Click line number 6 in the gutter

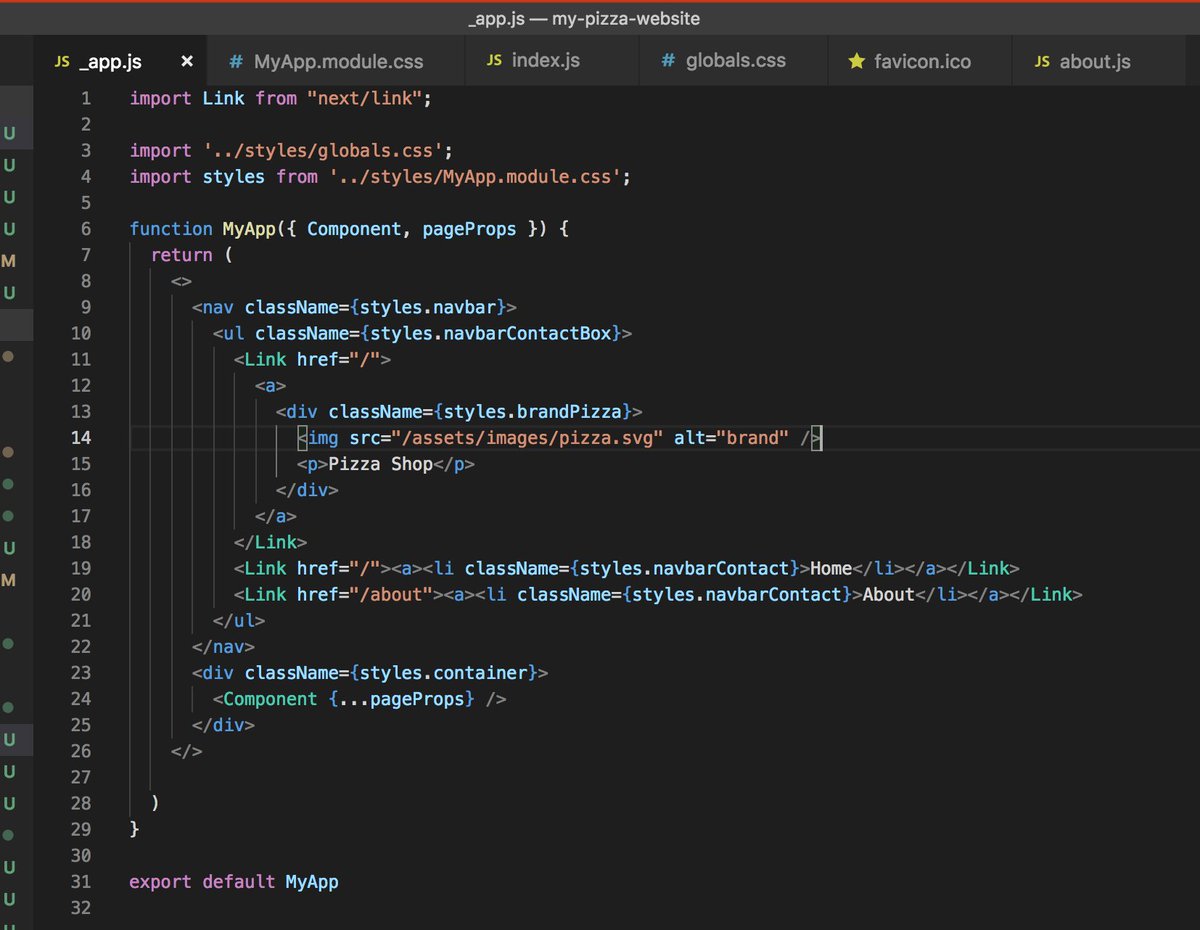85,229
